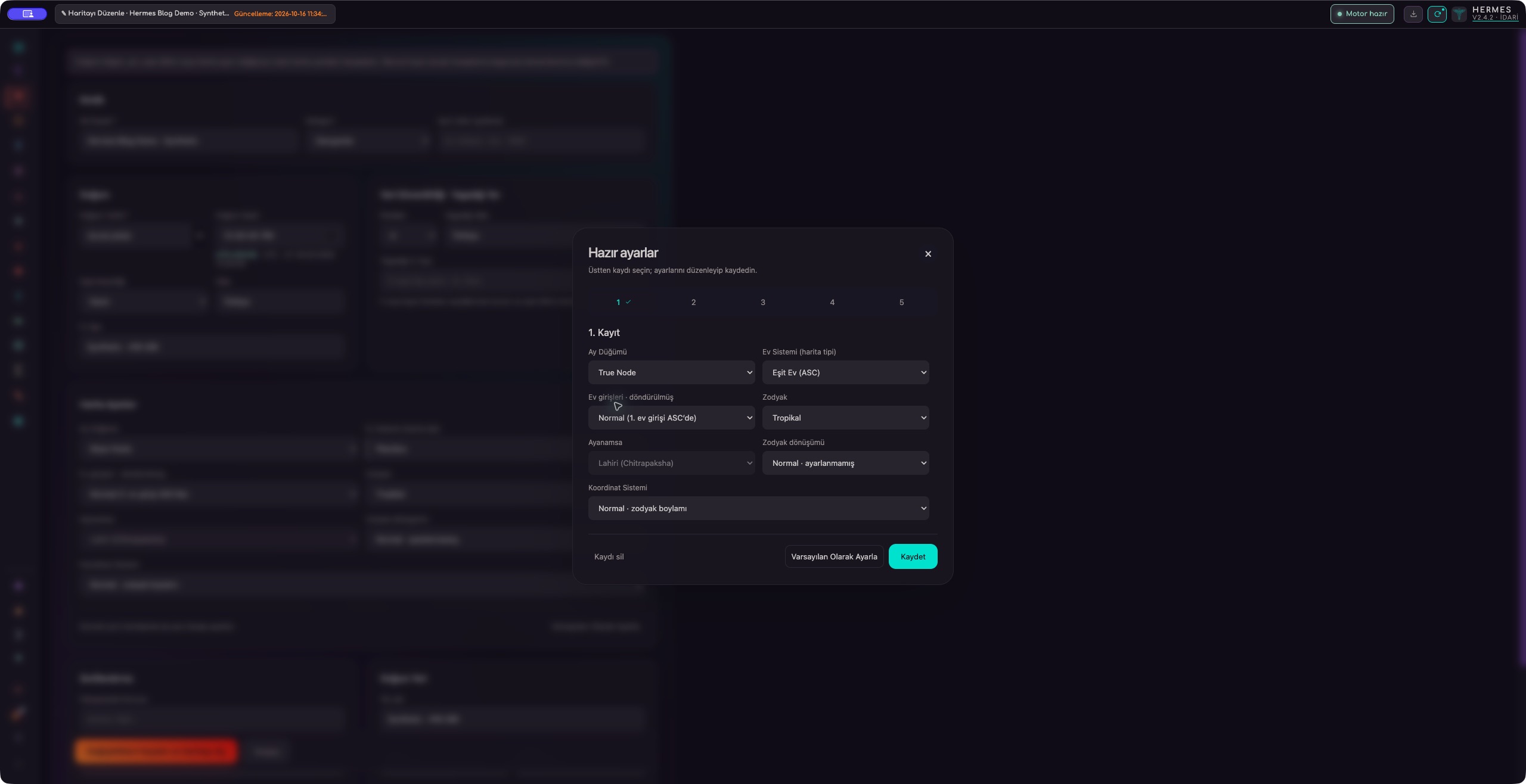
Task: Switch to preset tab 3
Action: 762,302
